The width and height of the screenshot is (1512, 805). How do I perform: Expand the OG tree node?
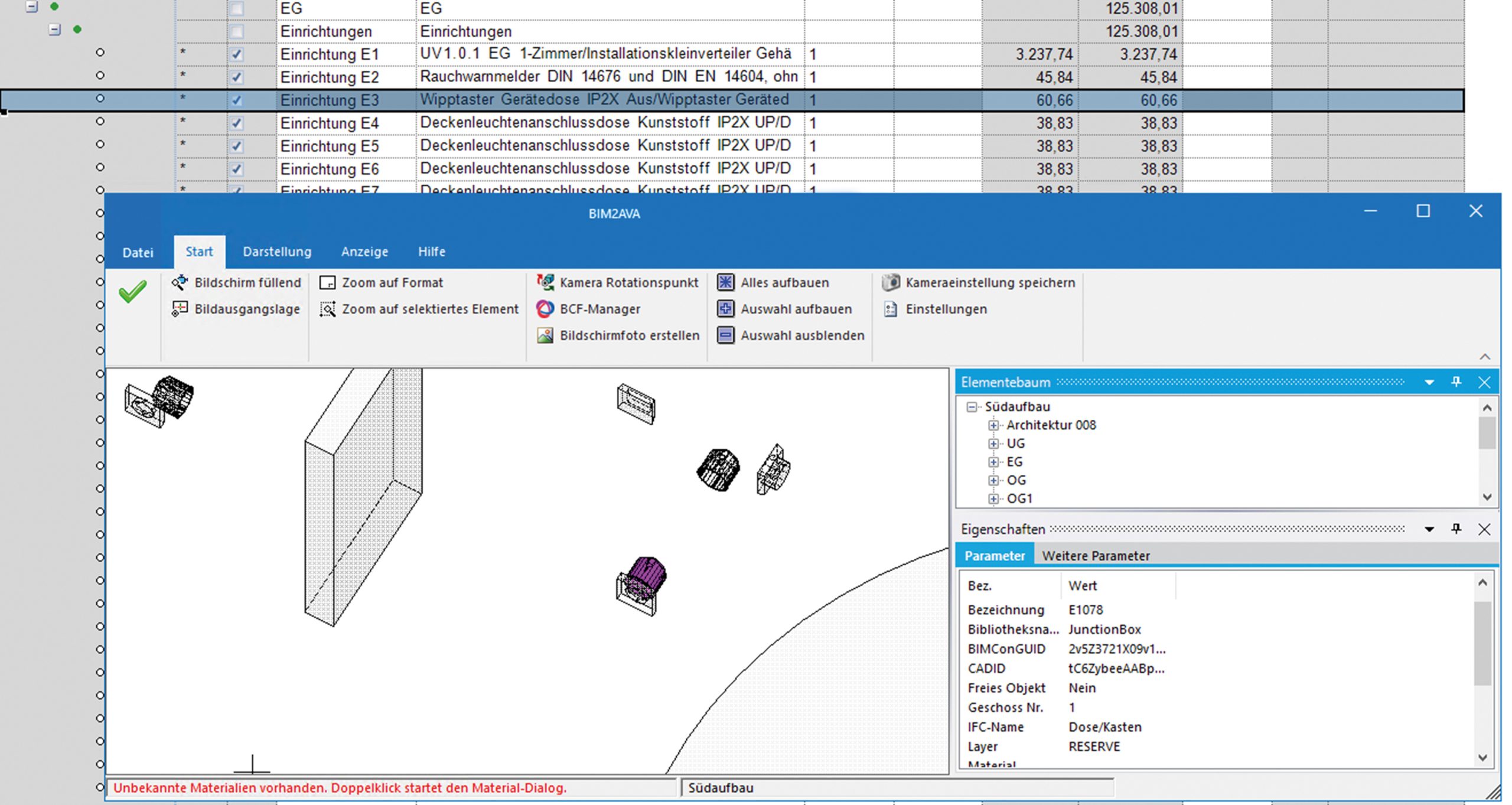[993, 480]
